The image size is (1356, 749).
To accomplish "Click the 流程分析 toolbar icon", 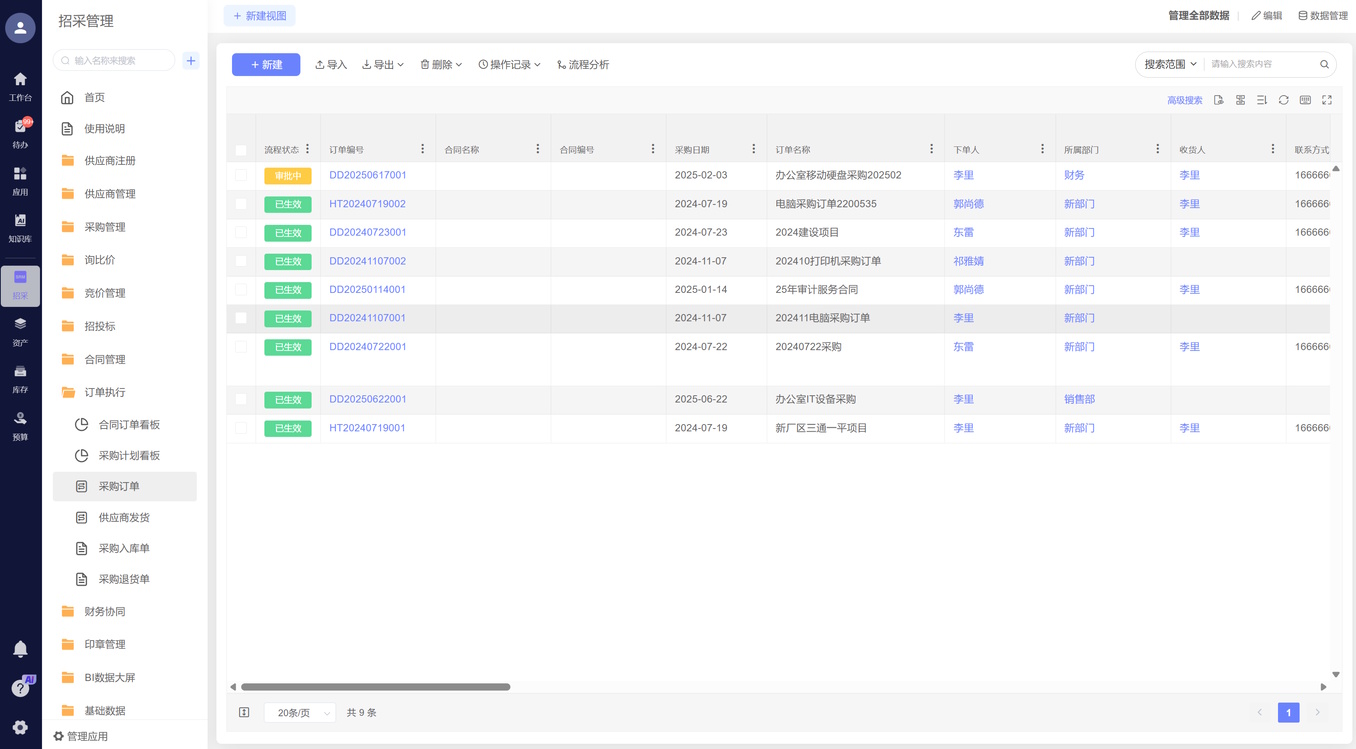I will click(583, 65).
